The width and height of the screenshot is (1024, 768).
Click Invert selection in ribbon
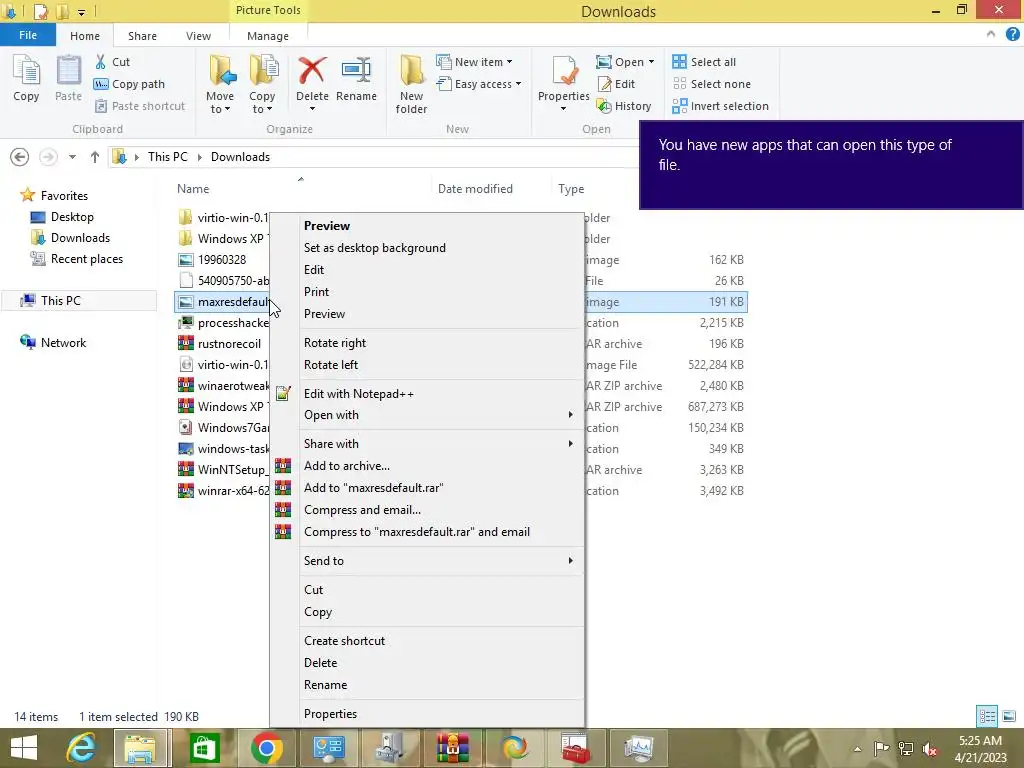pos(720,106)
